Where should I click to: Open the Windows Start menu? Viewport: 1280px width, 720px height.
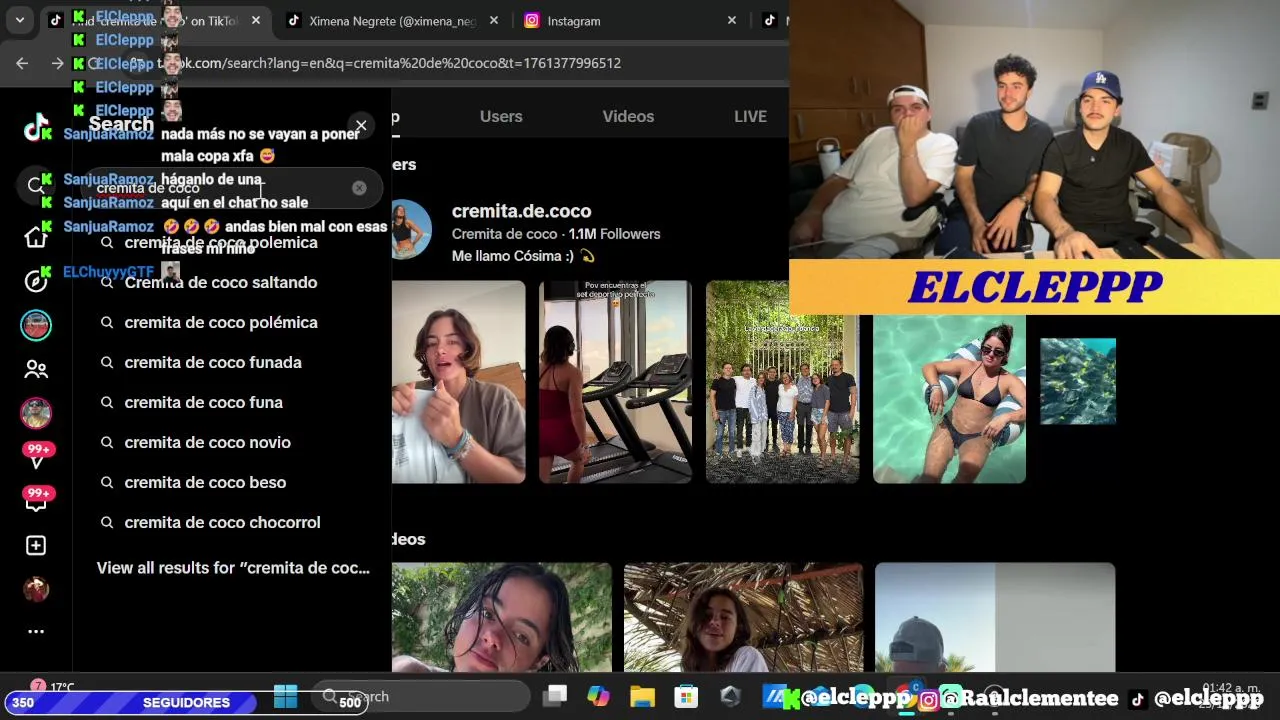click(x=285, y=696)
